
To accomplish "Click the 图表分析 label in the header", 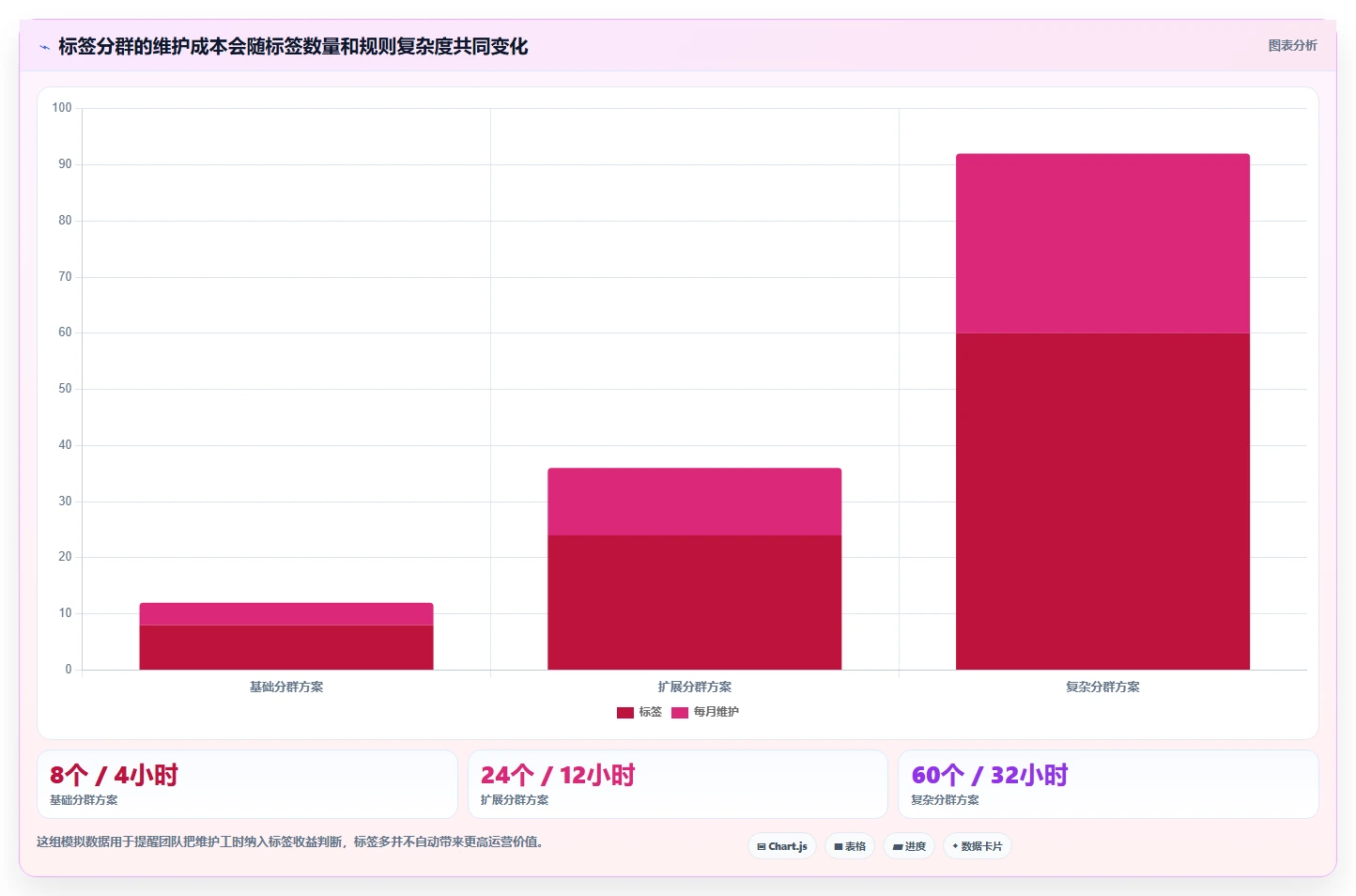I will tap(1292, 45).
